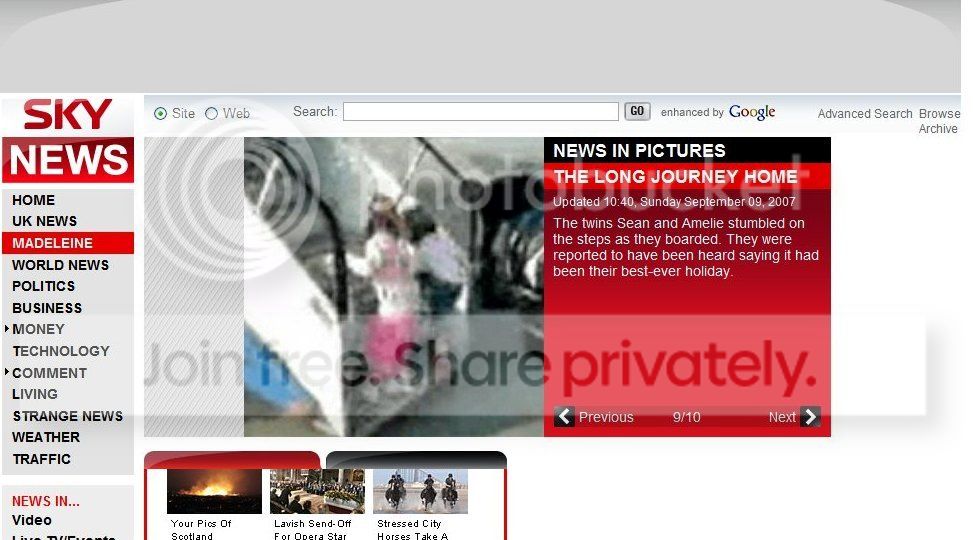Open the Stressed City Horses thumbnail
The height and width of the screenshot is (540, 973).
pos(420,492)
